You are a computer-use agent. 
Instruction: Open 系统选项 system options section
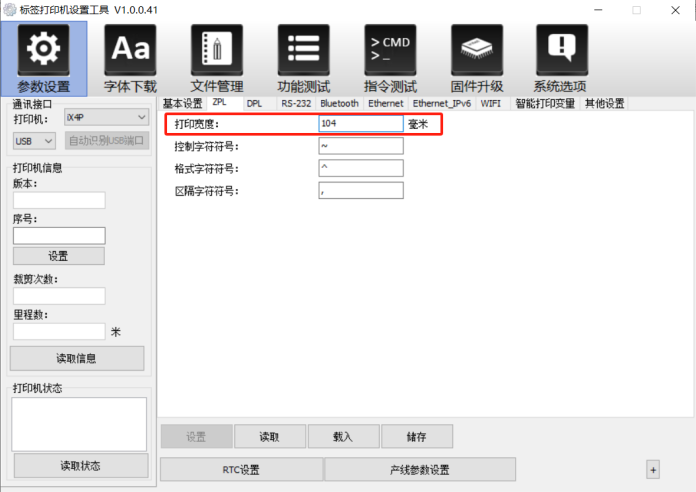click(x=562, y=59)
